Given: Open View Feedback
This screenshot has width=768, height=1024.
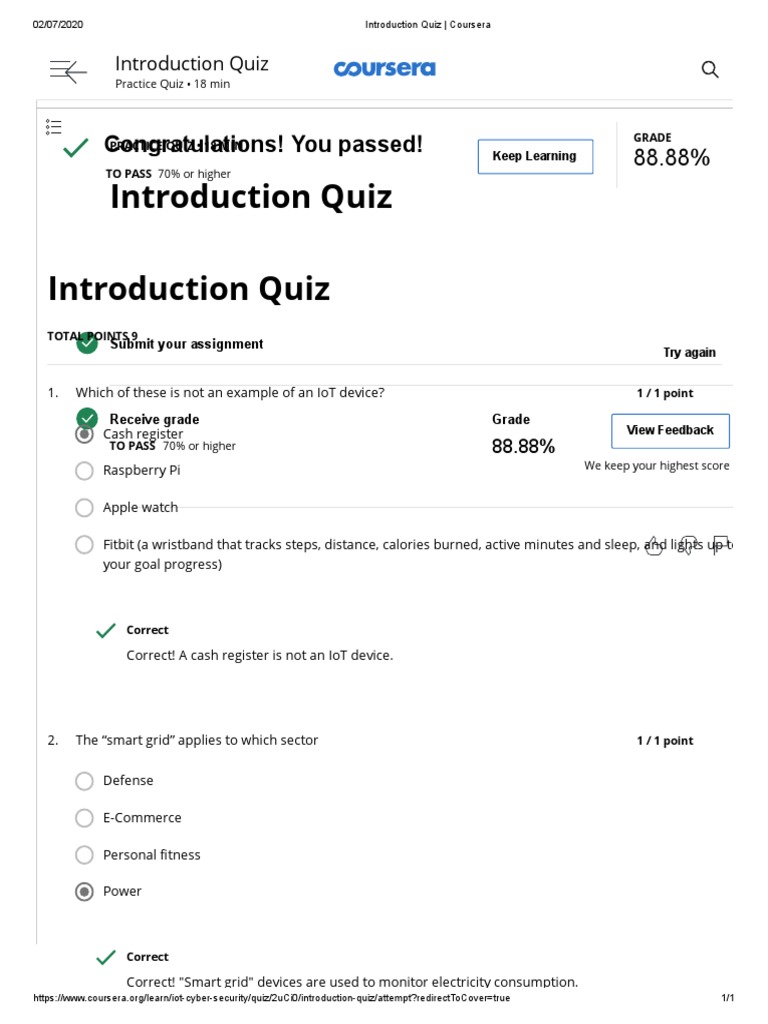Looking at the screenshot, I should coord(670,431).
